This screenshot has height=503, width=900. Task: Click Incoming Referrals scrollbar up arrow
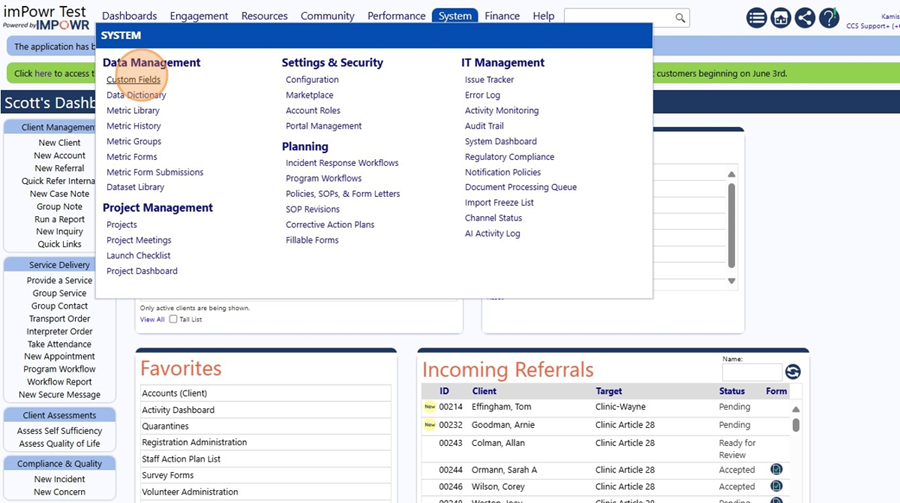796,409
